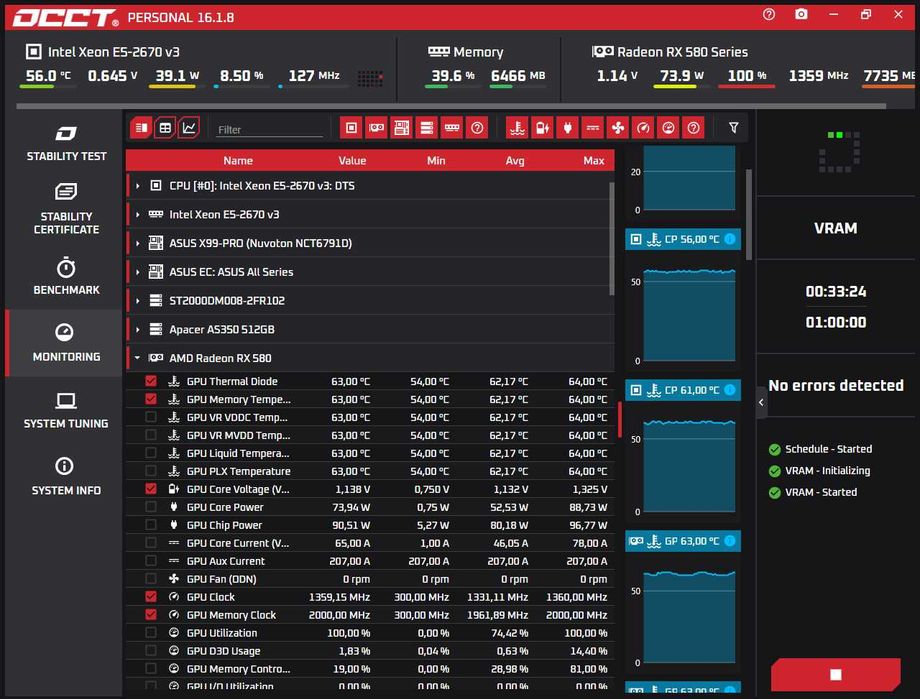Screen dimensions: 920x699
Task: Expand ASUS X99-PRO Nuvoton group
Action: [137, 243]
